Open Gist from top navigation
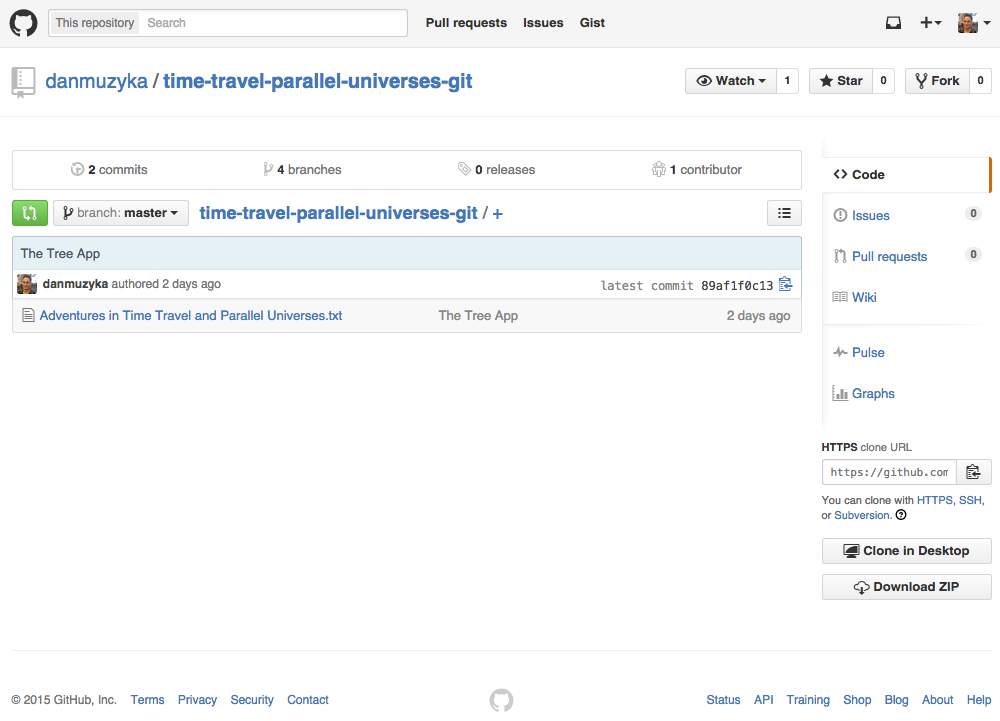The width and height of the screenshot is (1000, 721). tap(592, 23)
